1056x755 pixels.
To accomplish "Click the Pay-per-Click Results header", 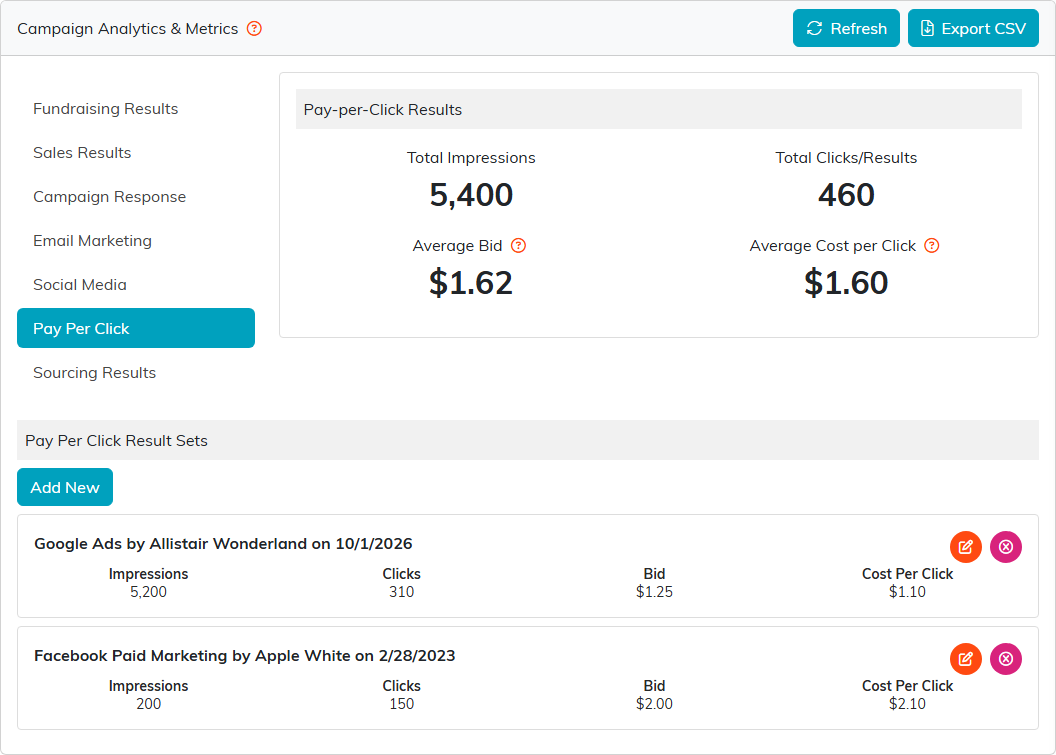I will point(659,109).
